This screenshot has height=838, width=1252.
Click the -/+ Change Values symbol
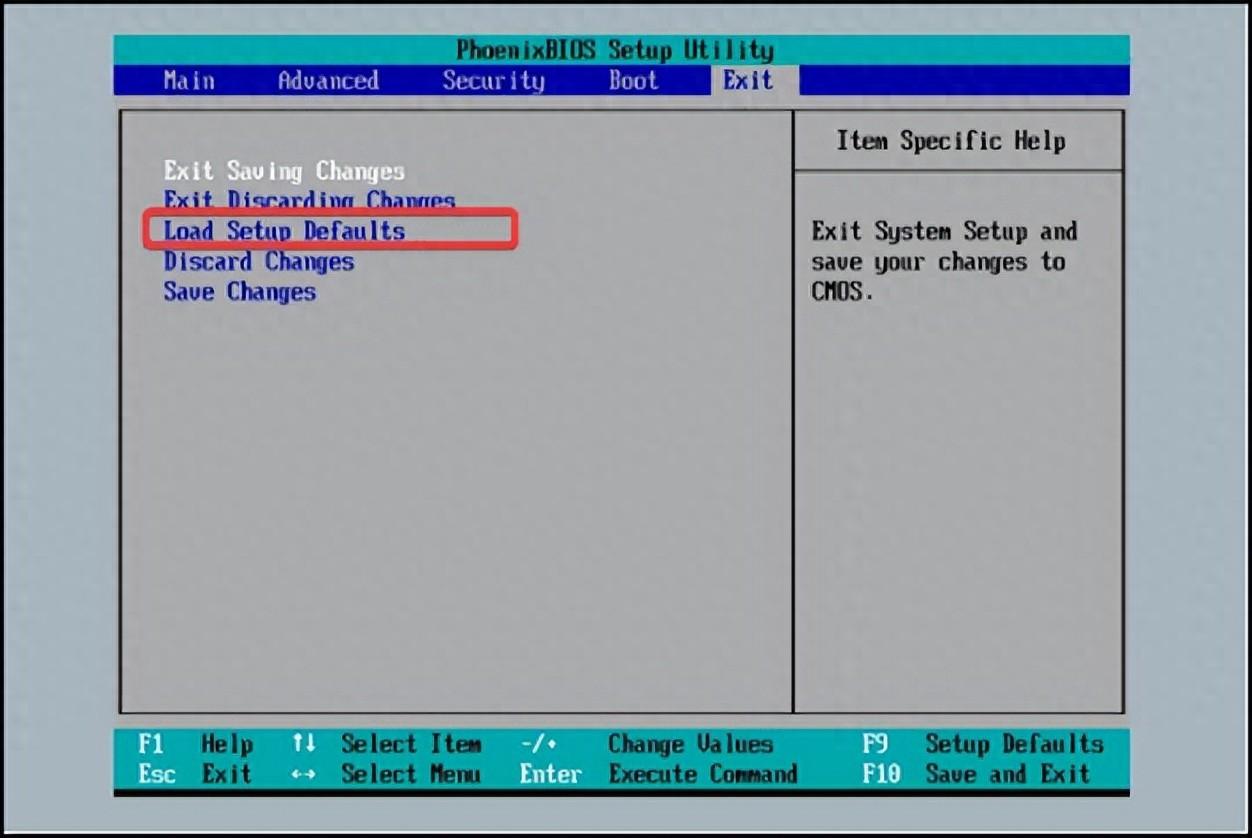(x=538, y=744)
